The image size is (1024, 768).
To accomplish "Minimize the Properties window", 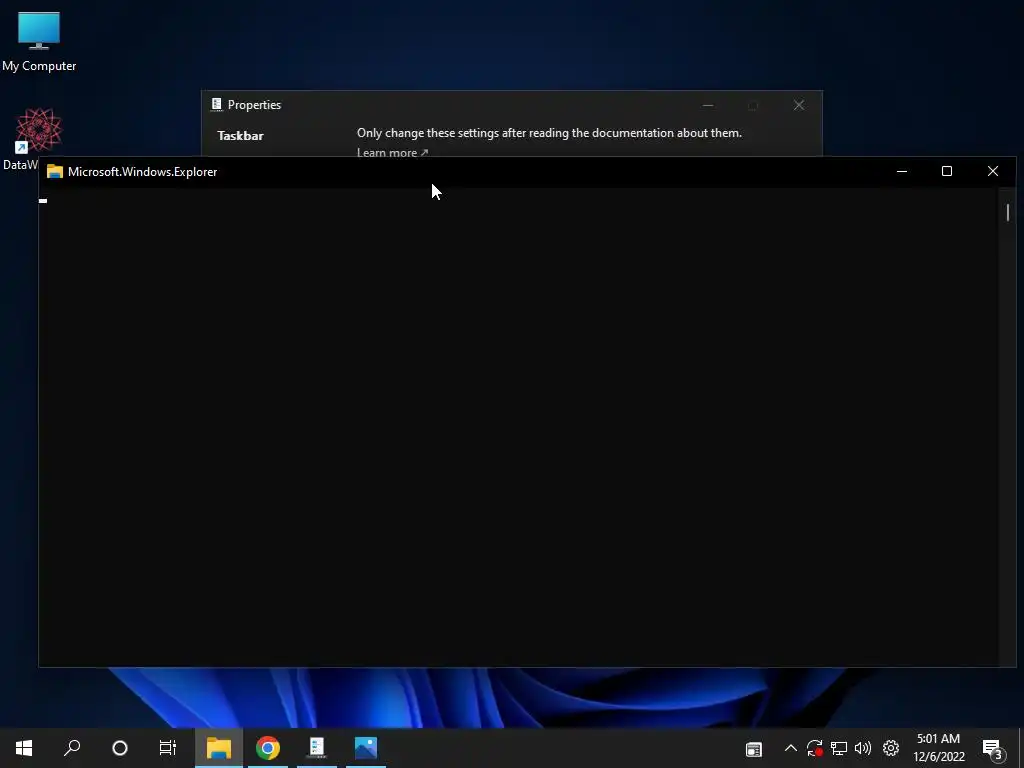I will [708, 105].
